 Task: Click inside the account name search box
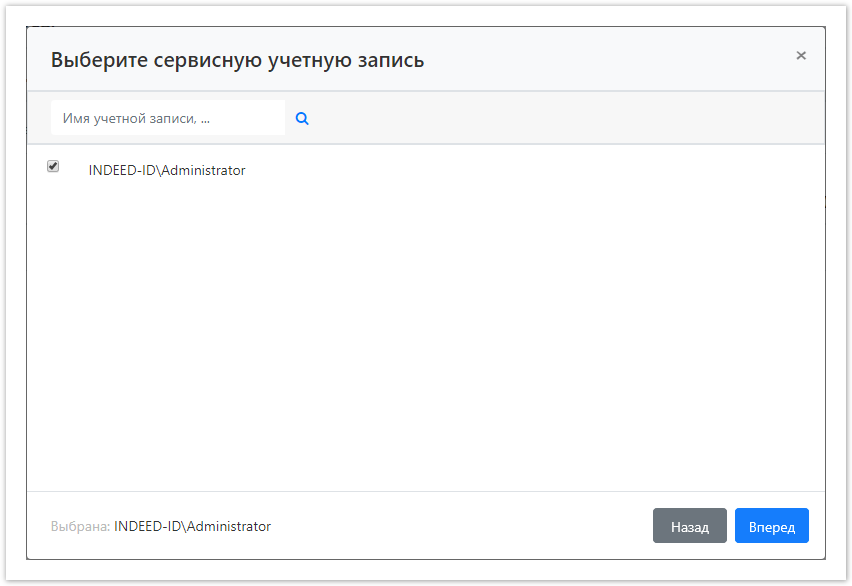(x=167, y=118)
